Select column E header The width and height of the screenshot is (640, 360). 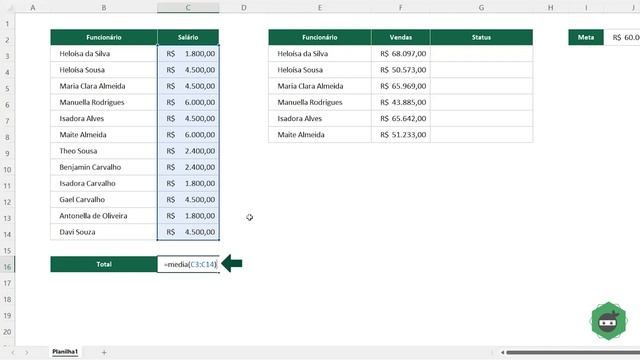click(320, 7)
